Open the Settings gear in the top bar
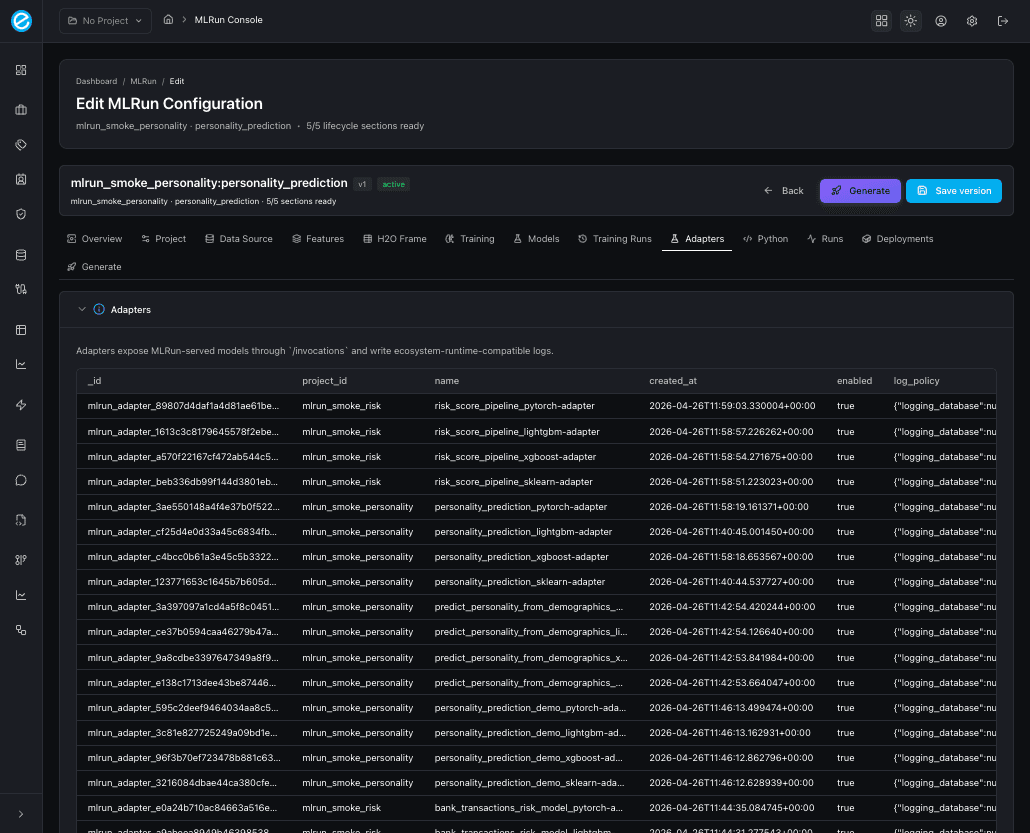Viewport: 1030px width, 833px height. pos(971,20)
